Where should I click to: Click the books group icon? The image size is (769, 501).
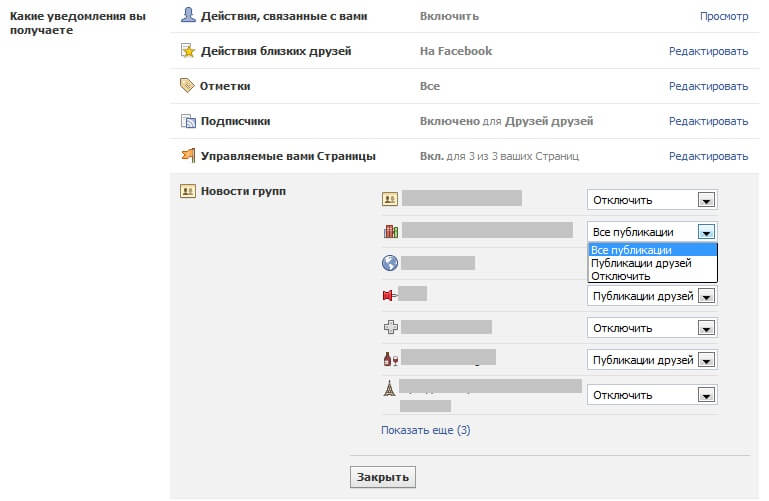pos(390,231)
